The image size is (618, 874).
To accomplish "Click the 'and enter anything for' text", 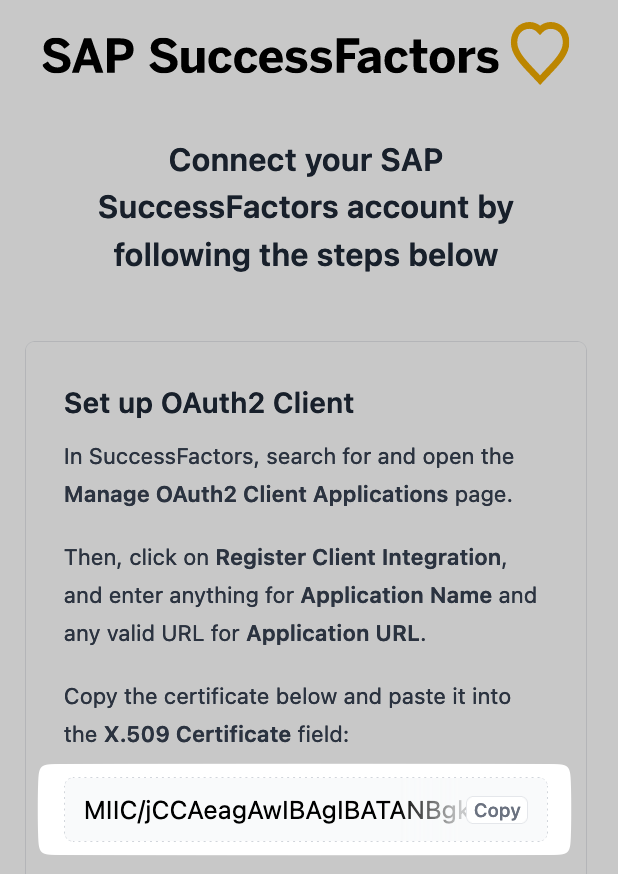I will tap(179, 595).
